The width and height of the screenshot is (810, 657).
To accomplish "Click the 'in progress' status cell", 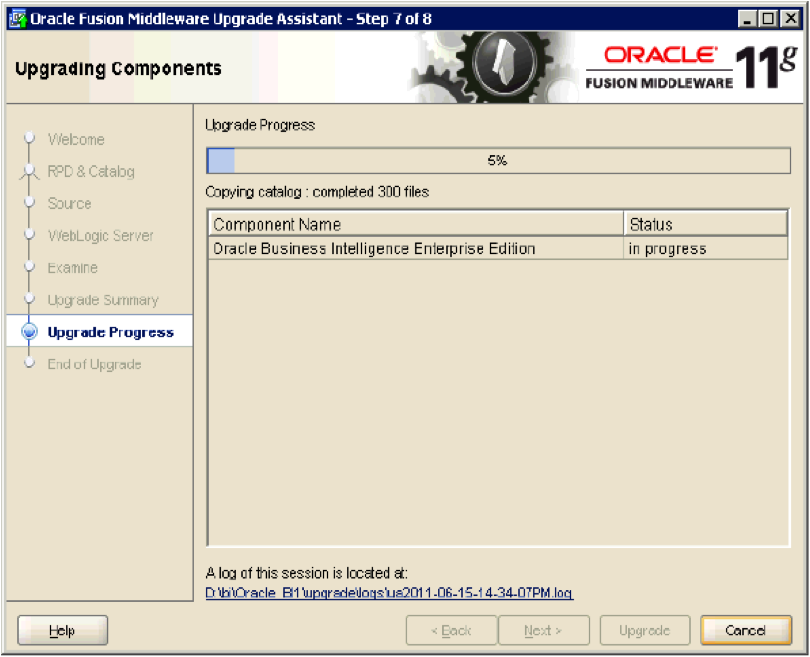I will click(x=706, y=248).
